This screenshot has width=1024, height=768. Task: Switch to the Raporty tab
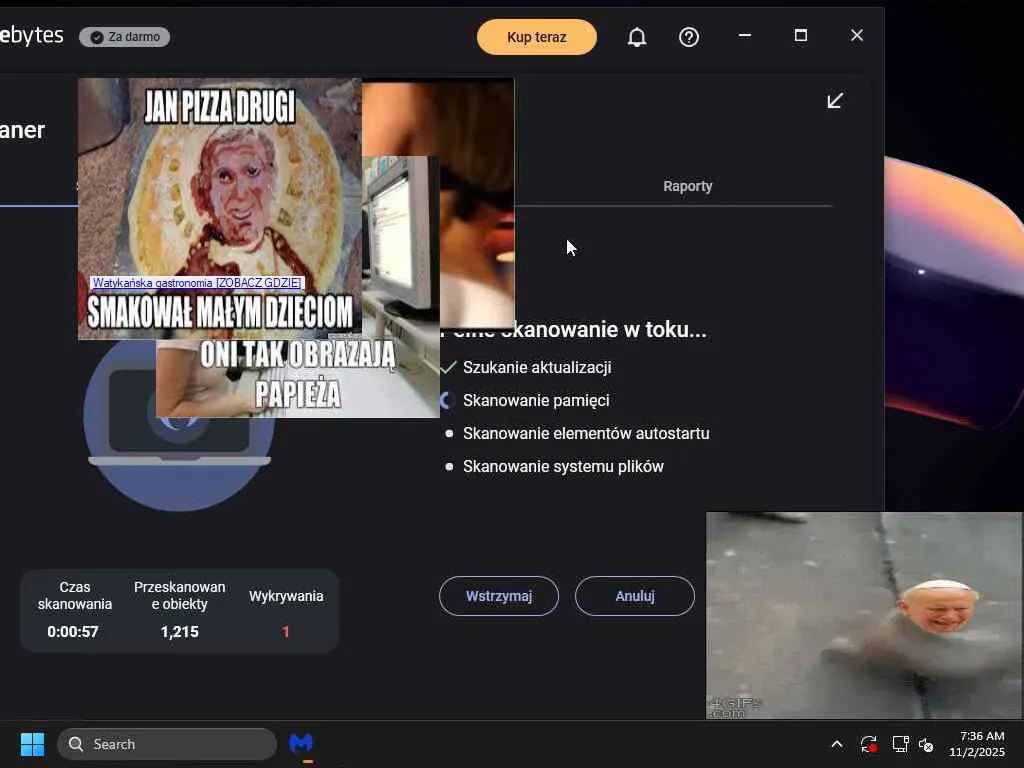pyautogui.click(x=688, y=186)
